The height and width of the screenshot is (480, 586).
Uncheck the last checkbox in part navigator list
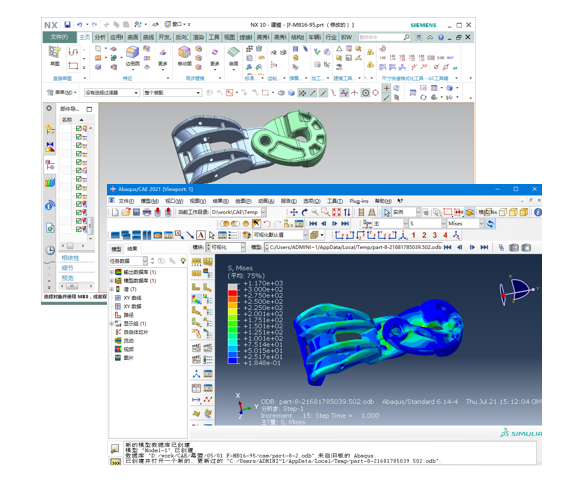pos(79,229)
